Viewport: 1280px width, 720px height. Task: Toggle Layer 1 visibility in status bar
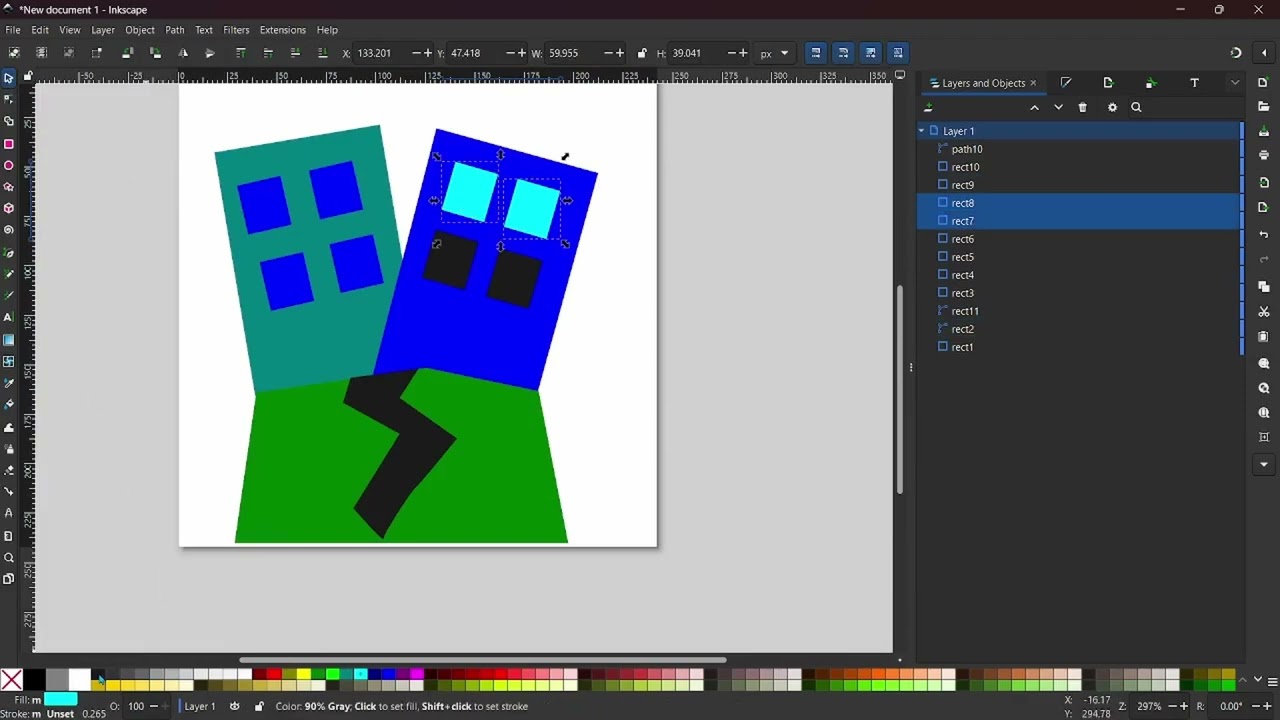[x=235, y=706]
